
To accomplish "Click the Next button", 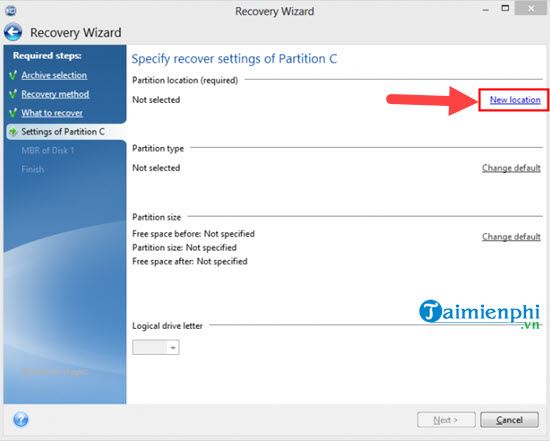I will [x=446, y=420].
